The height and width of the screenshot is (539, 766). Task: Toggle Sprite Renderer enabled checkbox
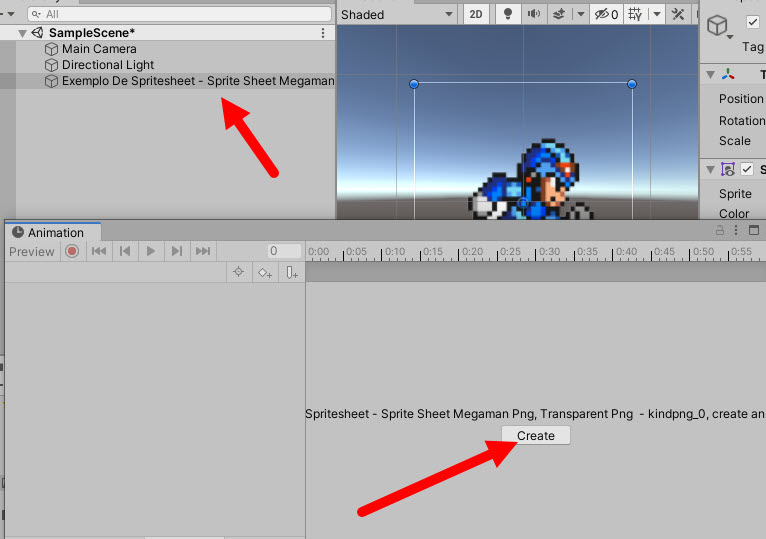[x=747, y=169]
